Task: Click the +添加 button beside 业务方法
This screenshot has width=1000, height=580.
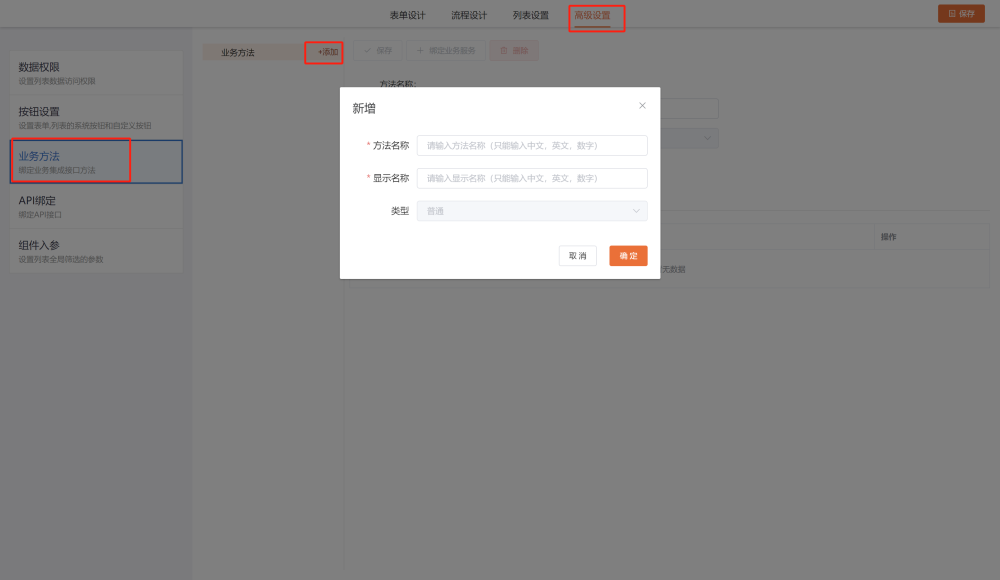Action: click(327, 51)
